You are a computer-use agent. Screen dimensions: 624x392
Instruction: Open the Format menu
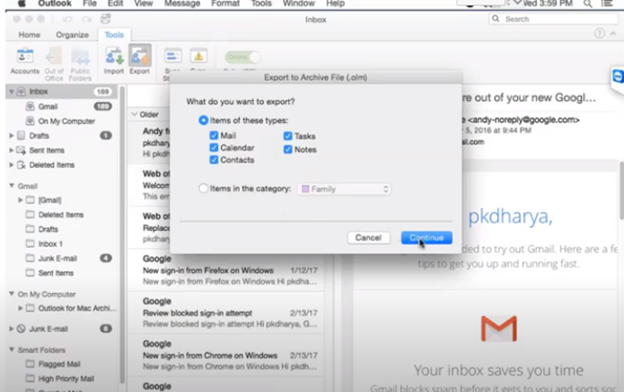[225, 4]
